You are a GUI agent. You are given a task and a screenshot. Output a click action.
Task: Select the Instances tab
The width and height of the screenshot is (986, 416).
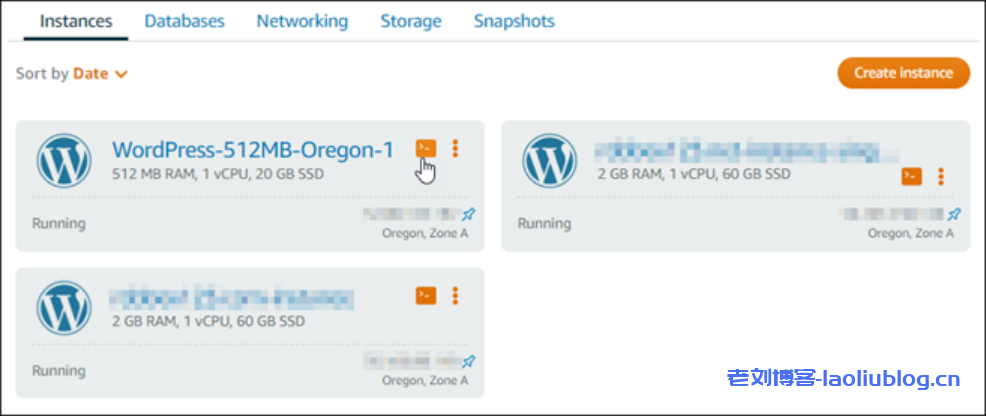tap(76, 21)
